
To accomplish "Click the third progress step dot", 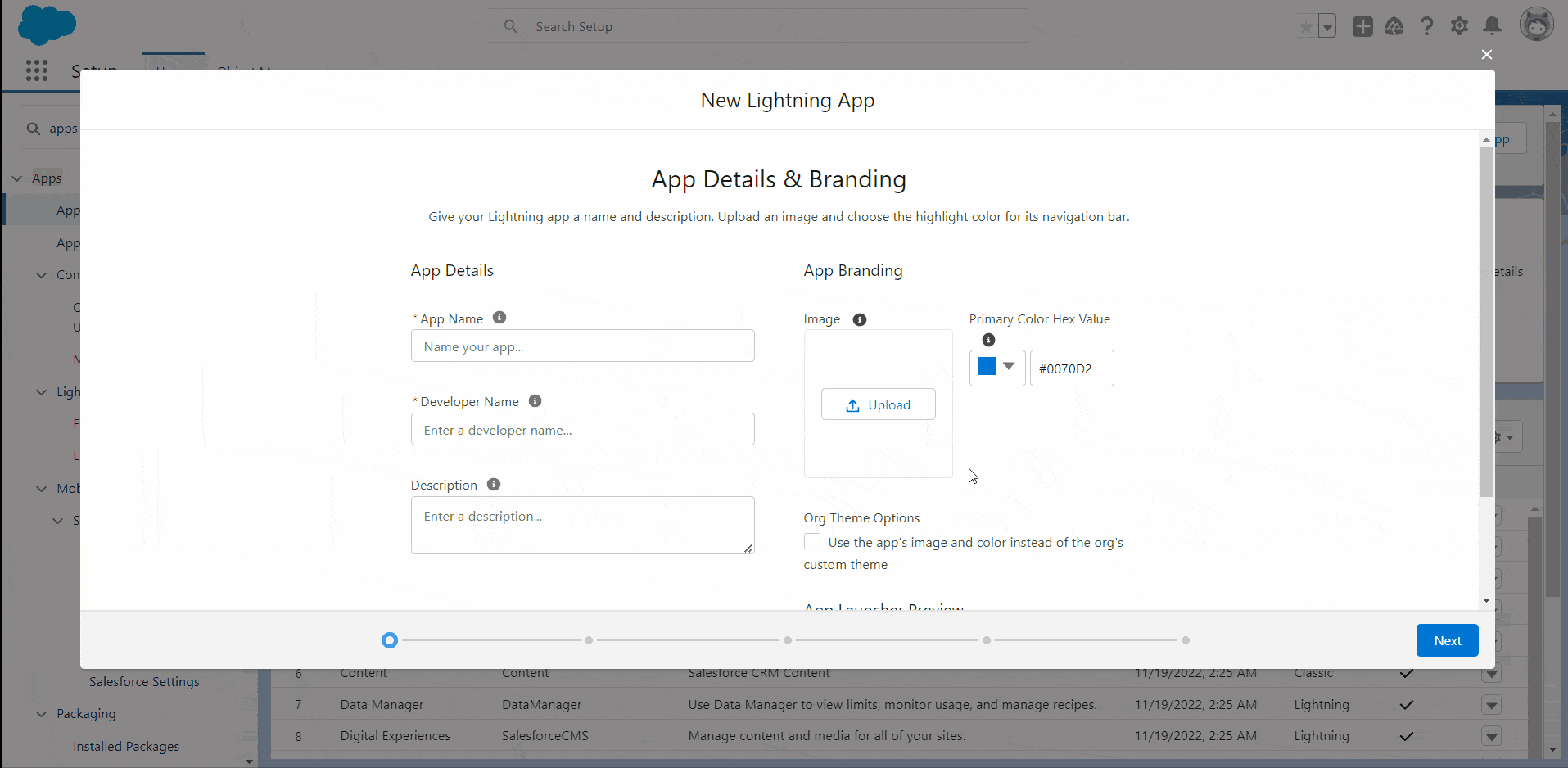I will pos(788,640).
